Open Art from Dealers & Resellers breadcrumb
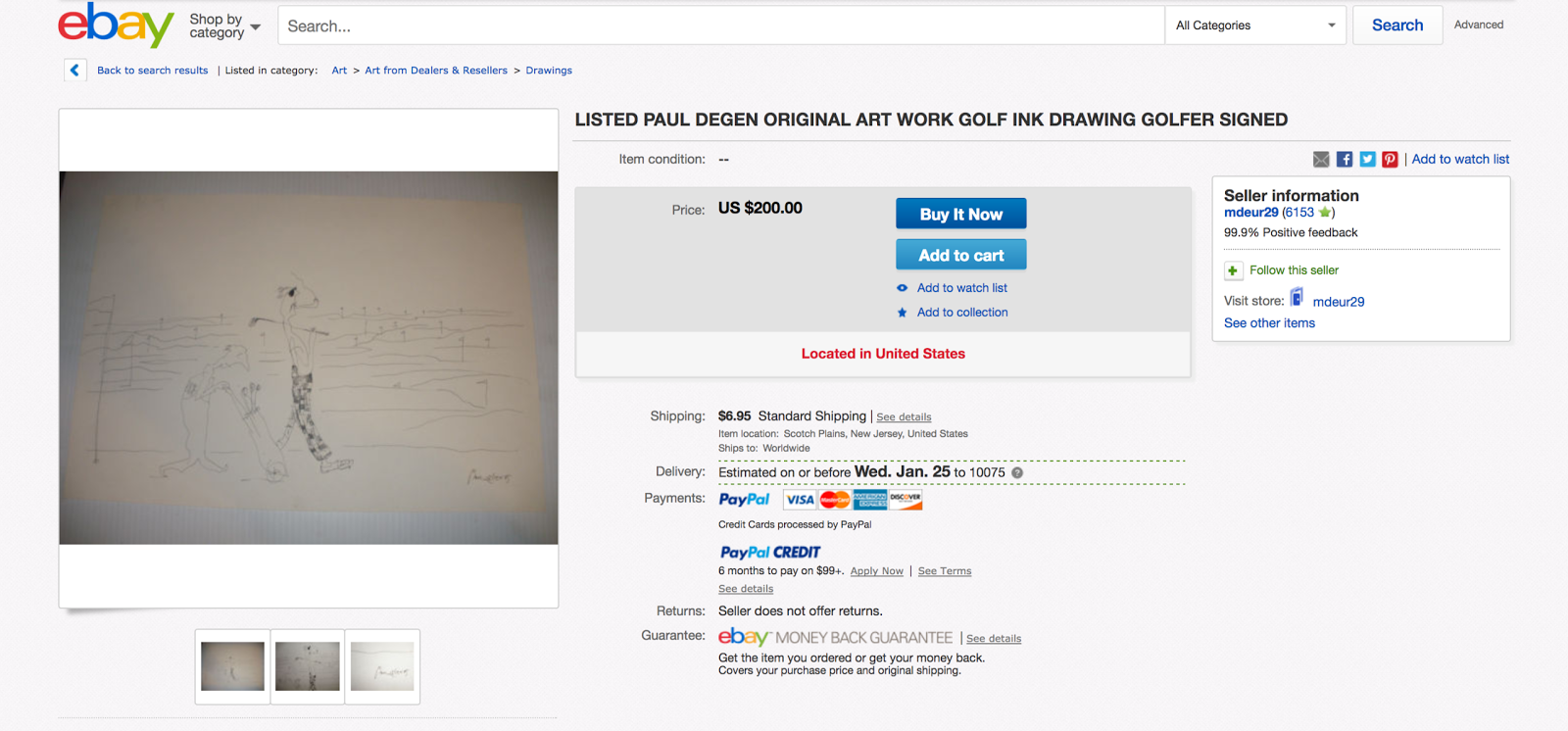This screenshot has width=1568, height=731. click(436, 71)
